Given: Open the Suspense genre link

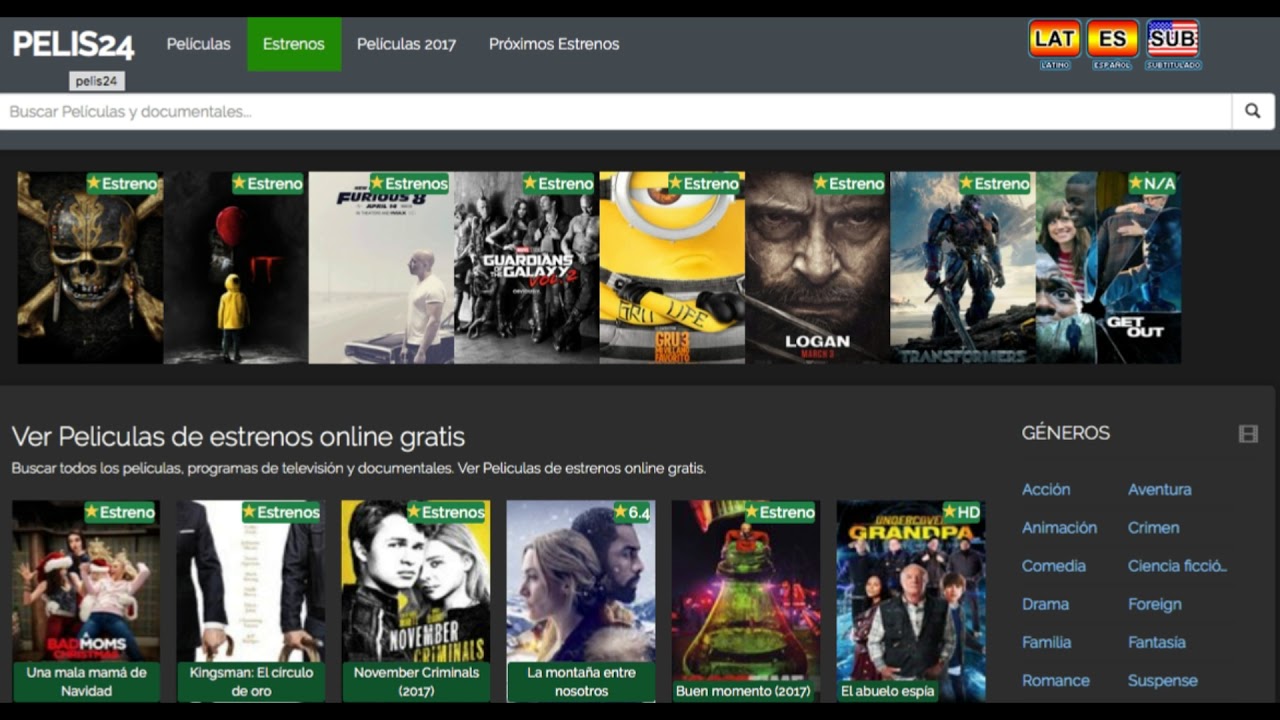Looking at the screenshot, I should coord(1163,680).
